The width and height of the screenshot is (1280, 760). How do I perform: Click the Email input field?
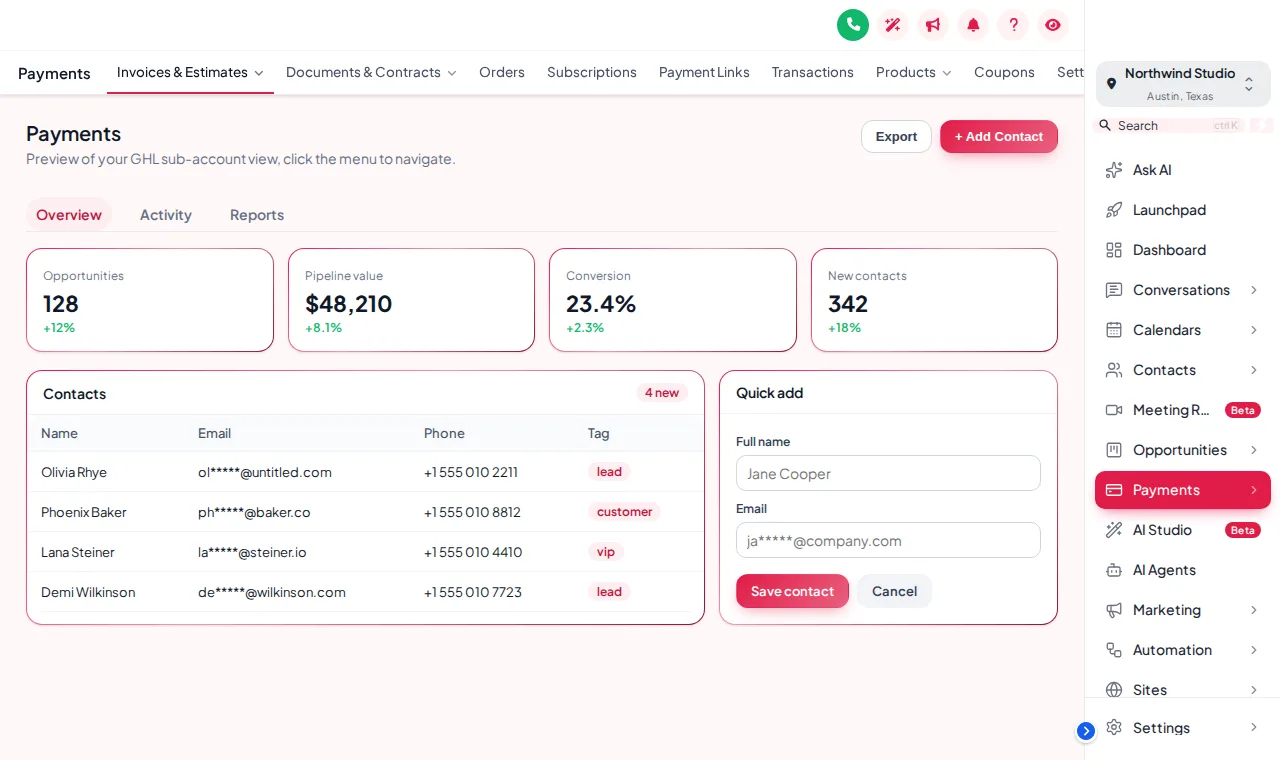888,540
